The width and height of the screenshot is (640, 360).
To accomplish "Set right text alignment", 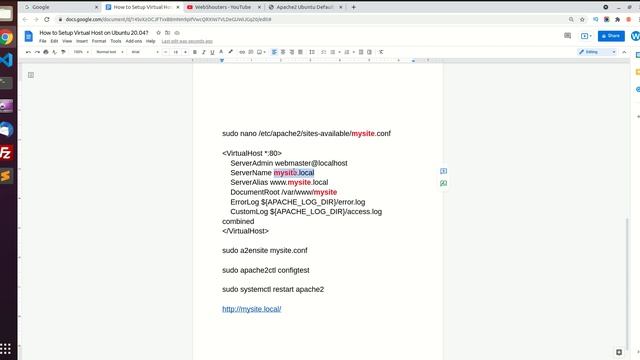I will pos(291,52).
